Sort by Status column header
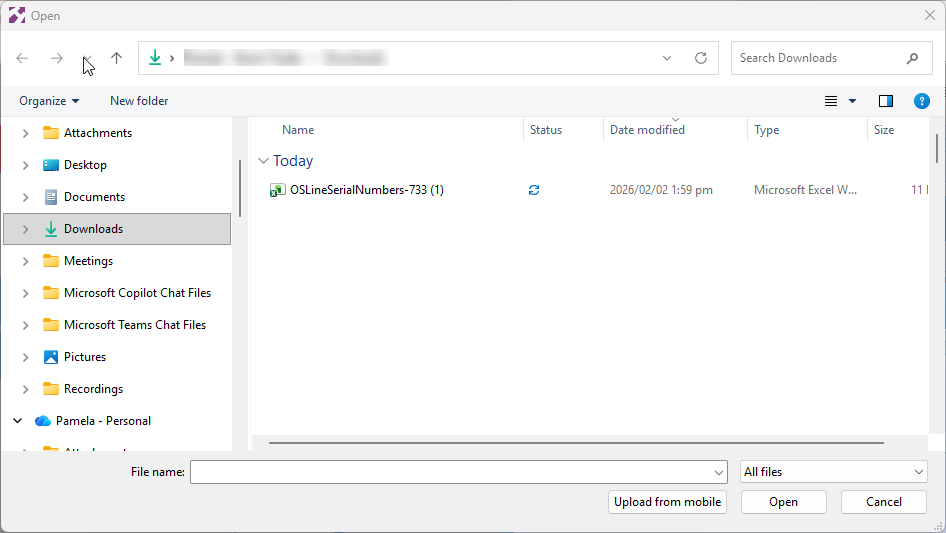 coord(545,130)
